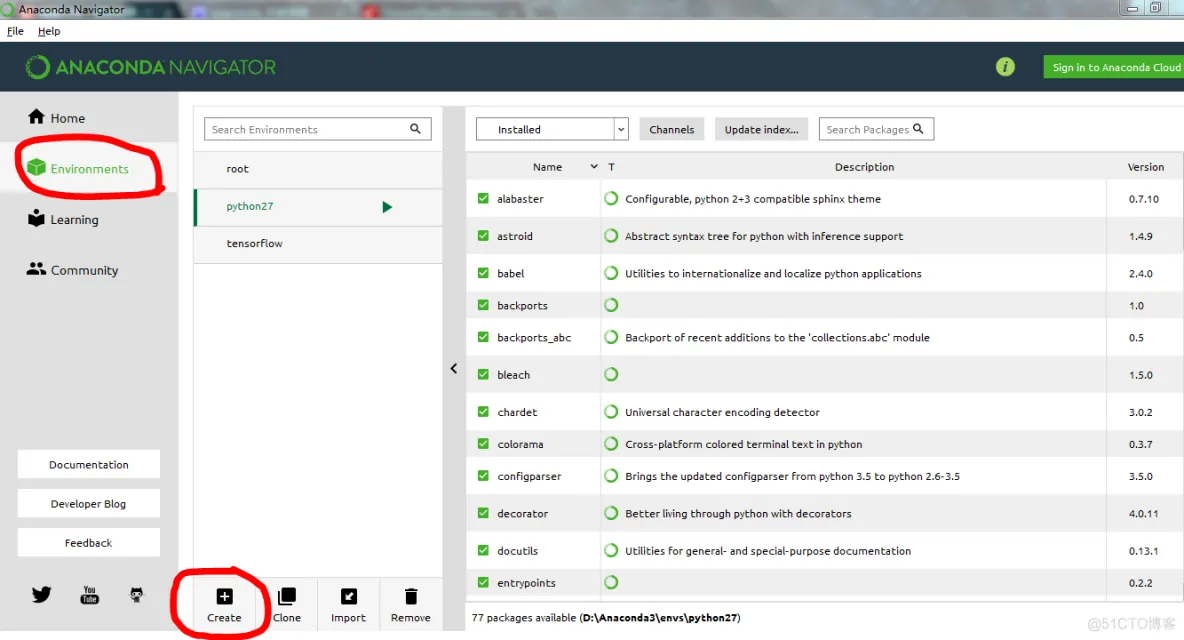Viewport: 1184px width, 640px height.
Task: Click the search environments magnifier icon
Action: [415, 129]
